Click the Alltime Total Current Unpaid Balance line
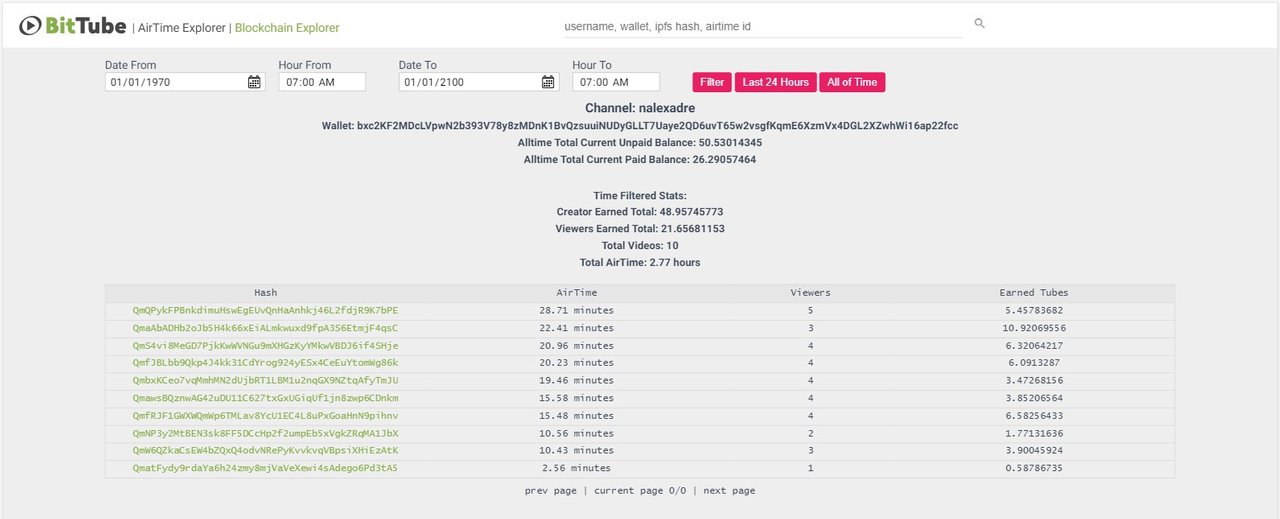This screenshot has width=1280, height=519. click(x=640, y=143)
